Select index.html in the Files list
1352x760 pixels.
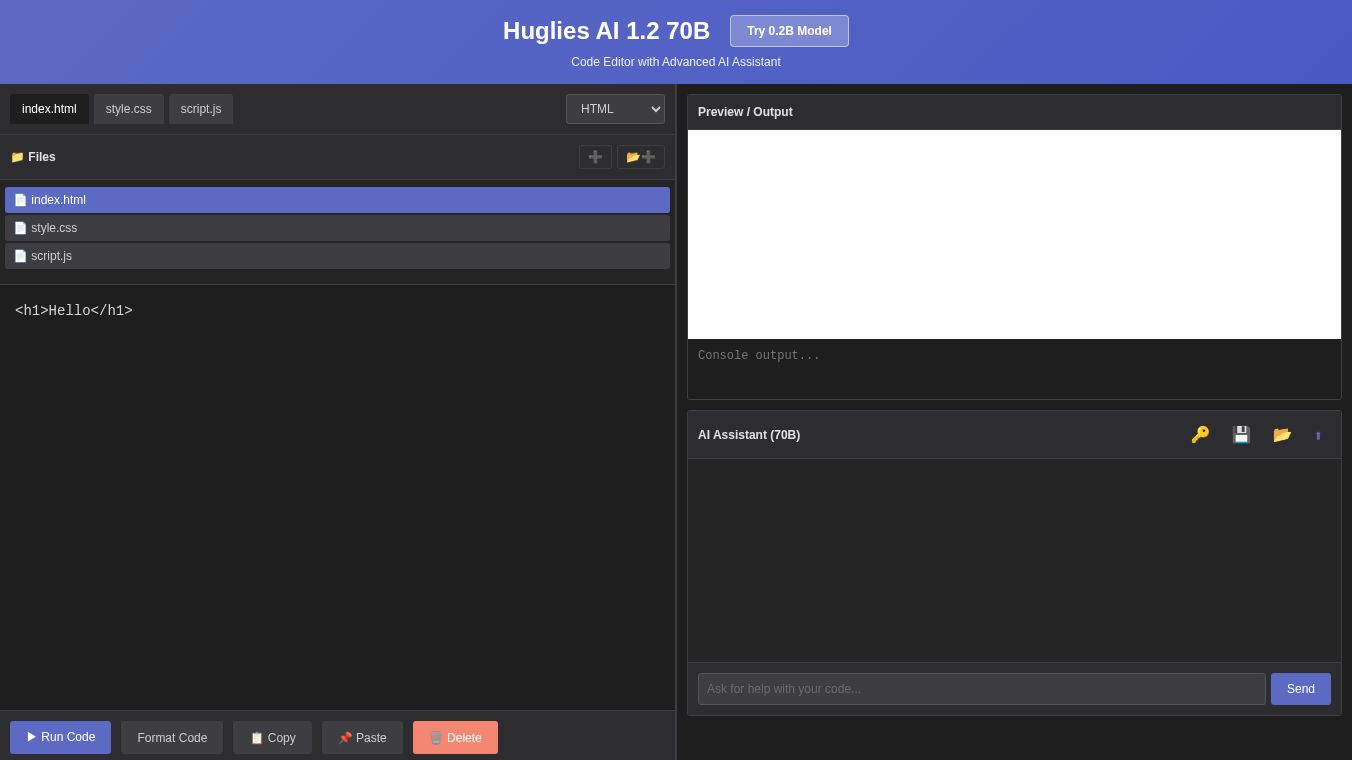(x=337, y=200)
